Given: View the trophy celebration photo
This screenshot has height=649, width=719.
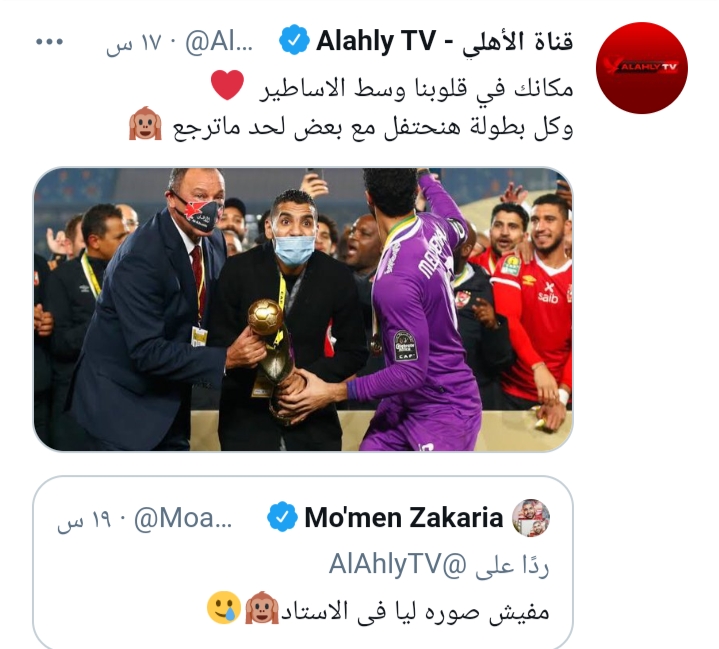Looking at the screenshot, I should [303, 309].
